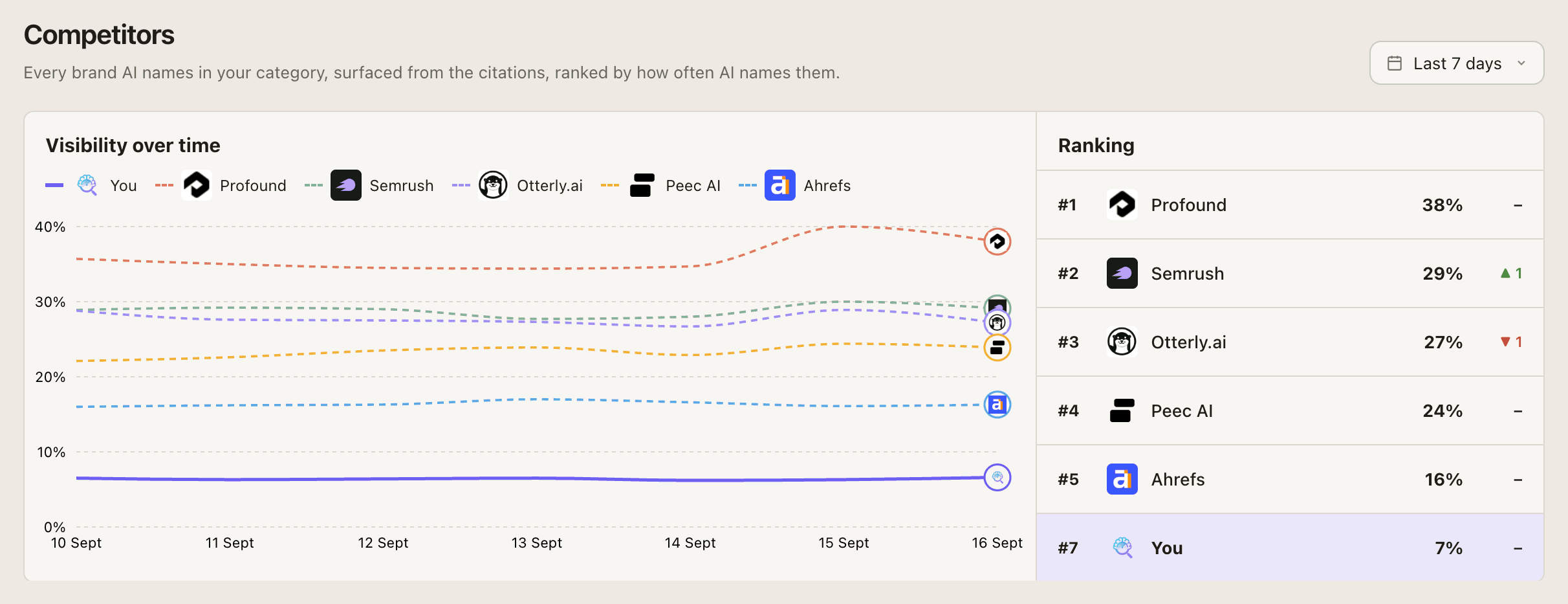Select the Ahrefs name in ranking

point(1178,480)
